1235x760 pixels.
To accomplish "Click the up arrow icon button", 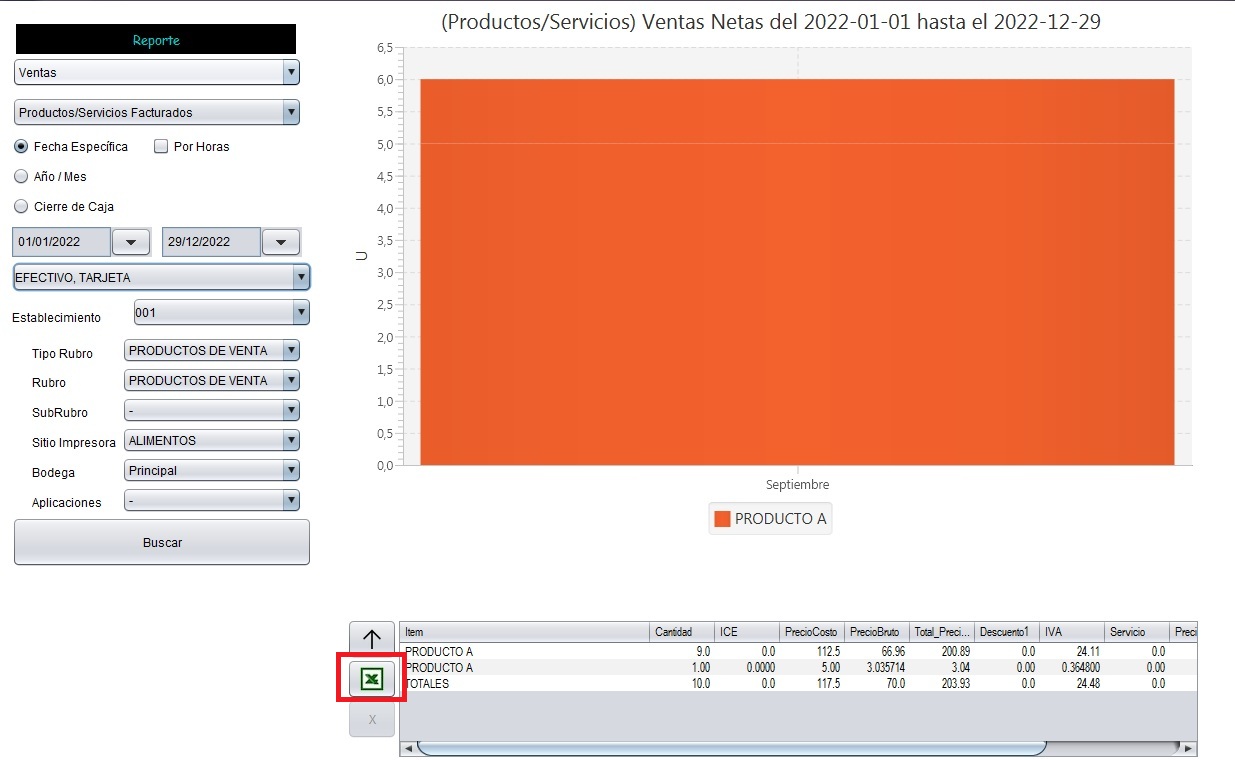I will (371, 639).
